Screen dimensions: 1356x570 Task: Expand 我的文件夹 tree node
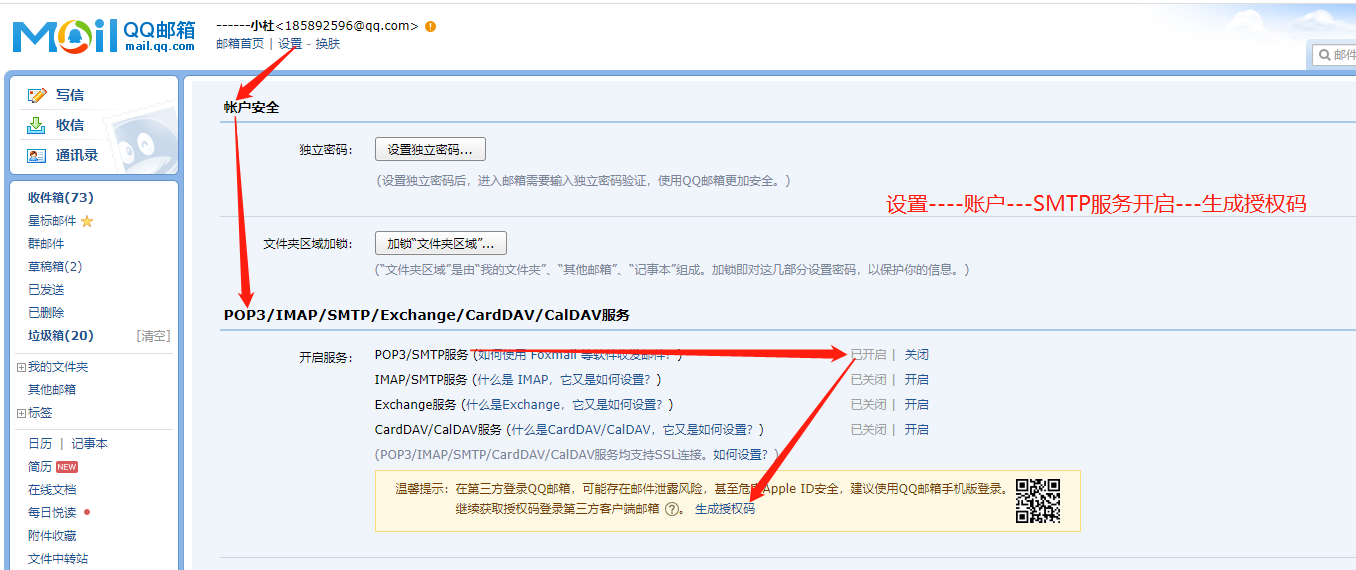pyautogui.click(x=21, y=367)
